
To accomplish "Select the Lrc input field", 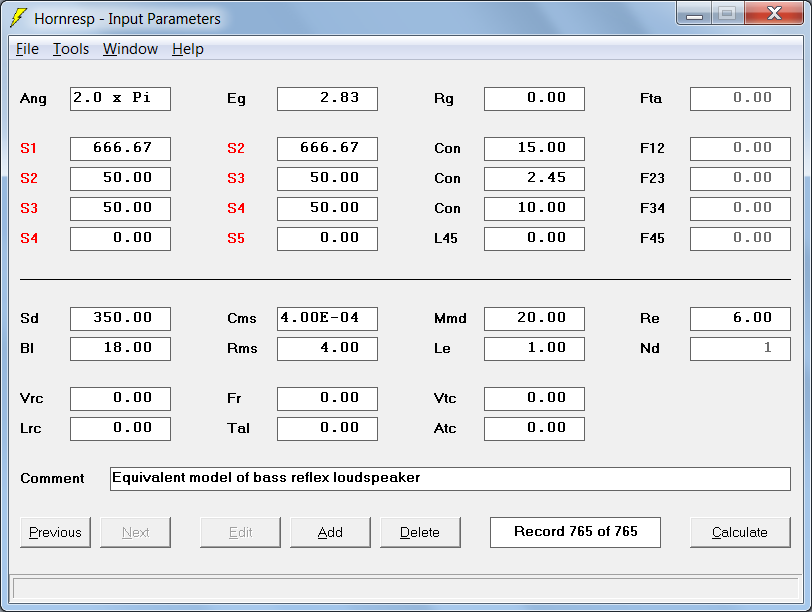I will click(120, 429).
